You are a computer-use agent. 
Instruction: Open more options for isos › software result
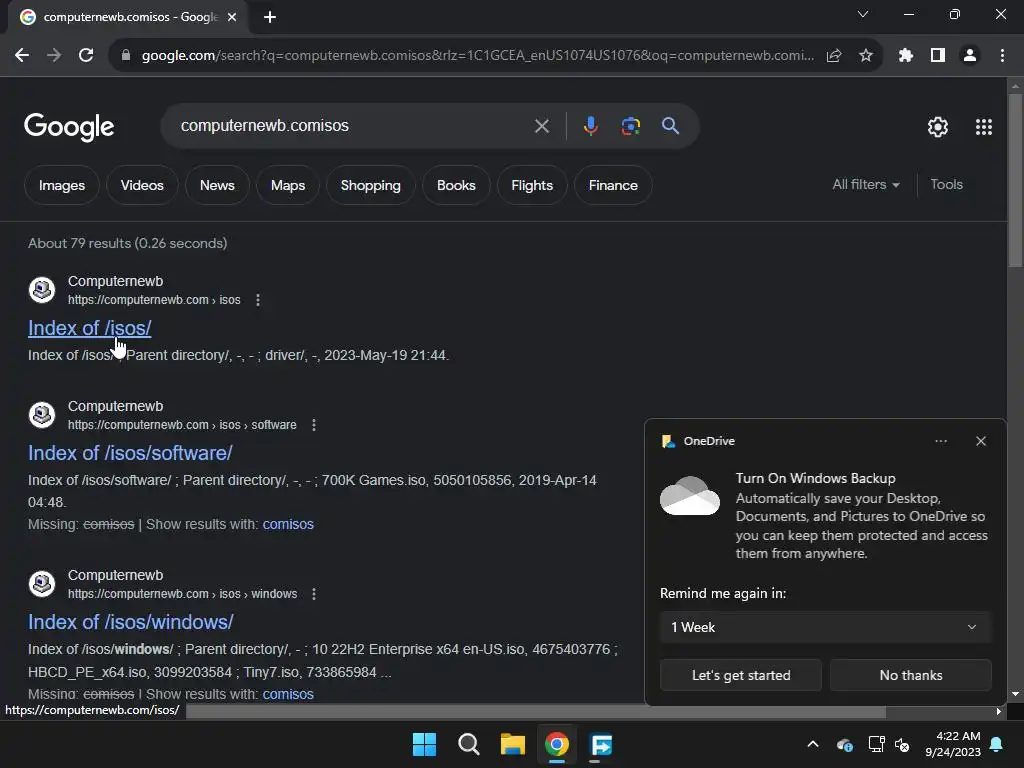tap(314, 425)
